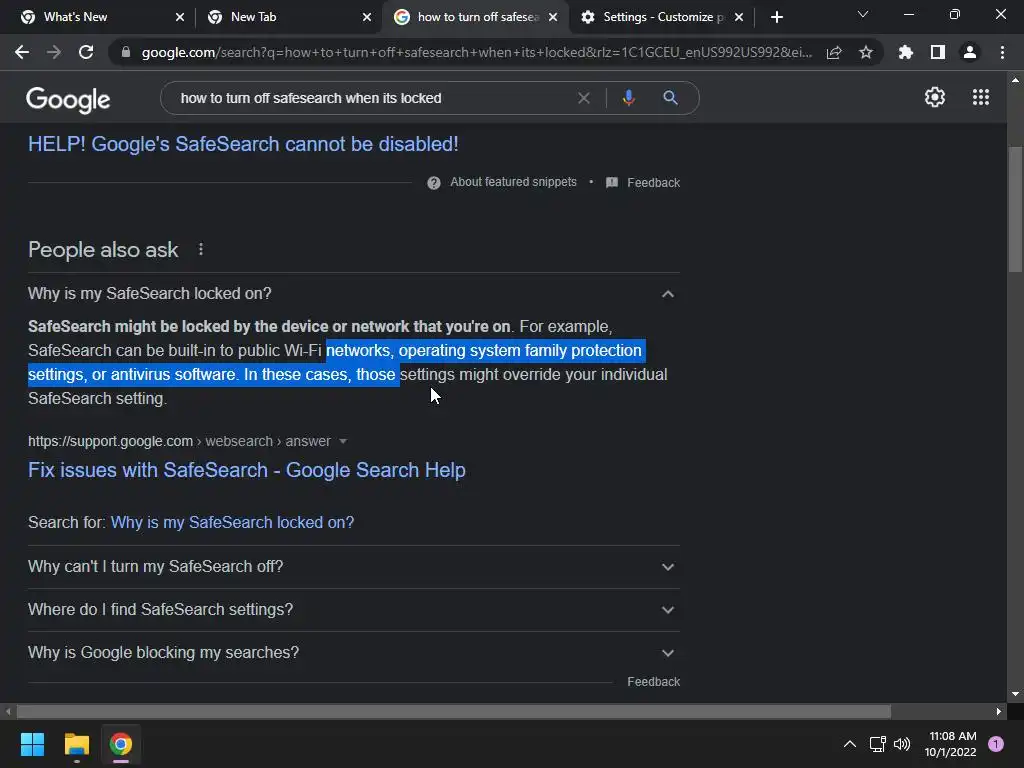Image resolution: width=1024 pixels, height=768 pixels.
Task: Open the tab search chevron
Action: click(x=863, y=14)
